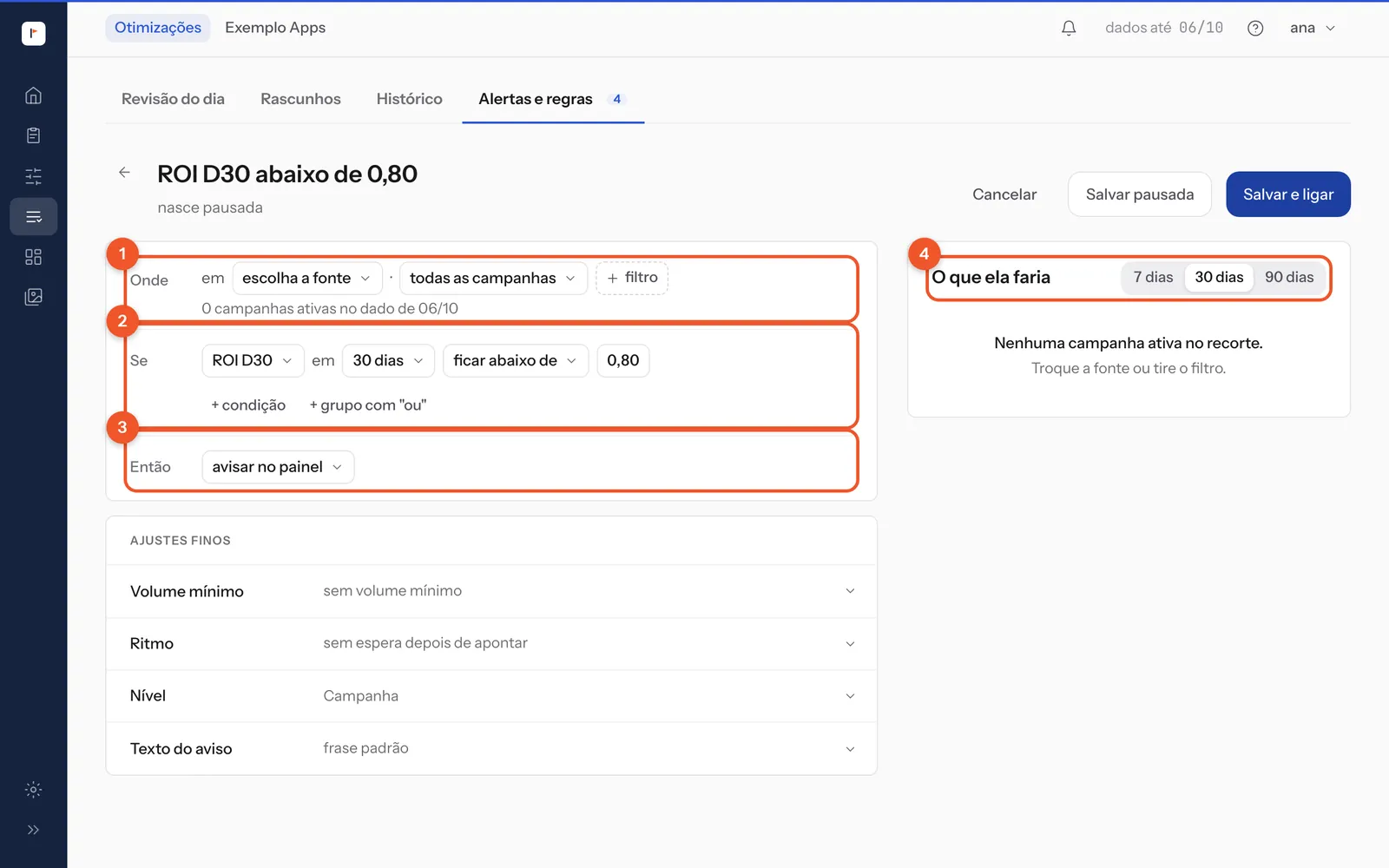Viewport: 1389px width, 868px height.
Task: Switch to Histórico tab
Action: (x=410, y=99)
